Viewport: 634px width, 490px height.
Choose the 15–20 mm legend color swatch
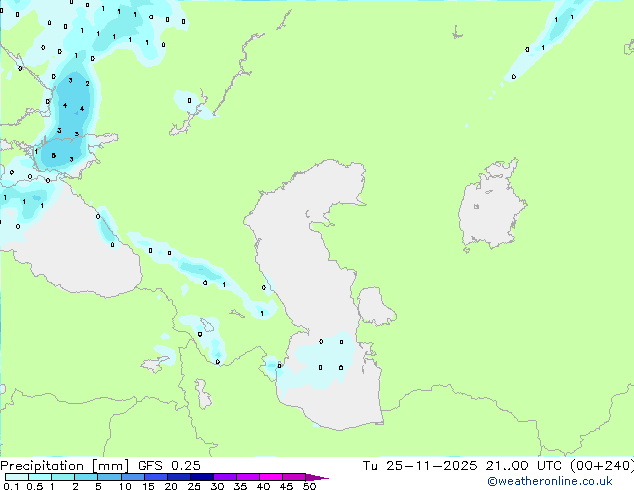tap(155, 477)
